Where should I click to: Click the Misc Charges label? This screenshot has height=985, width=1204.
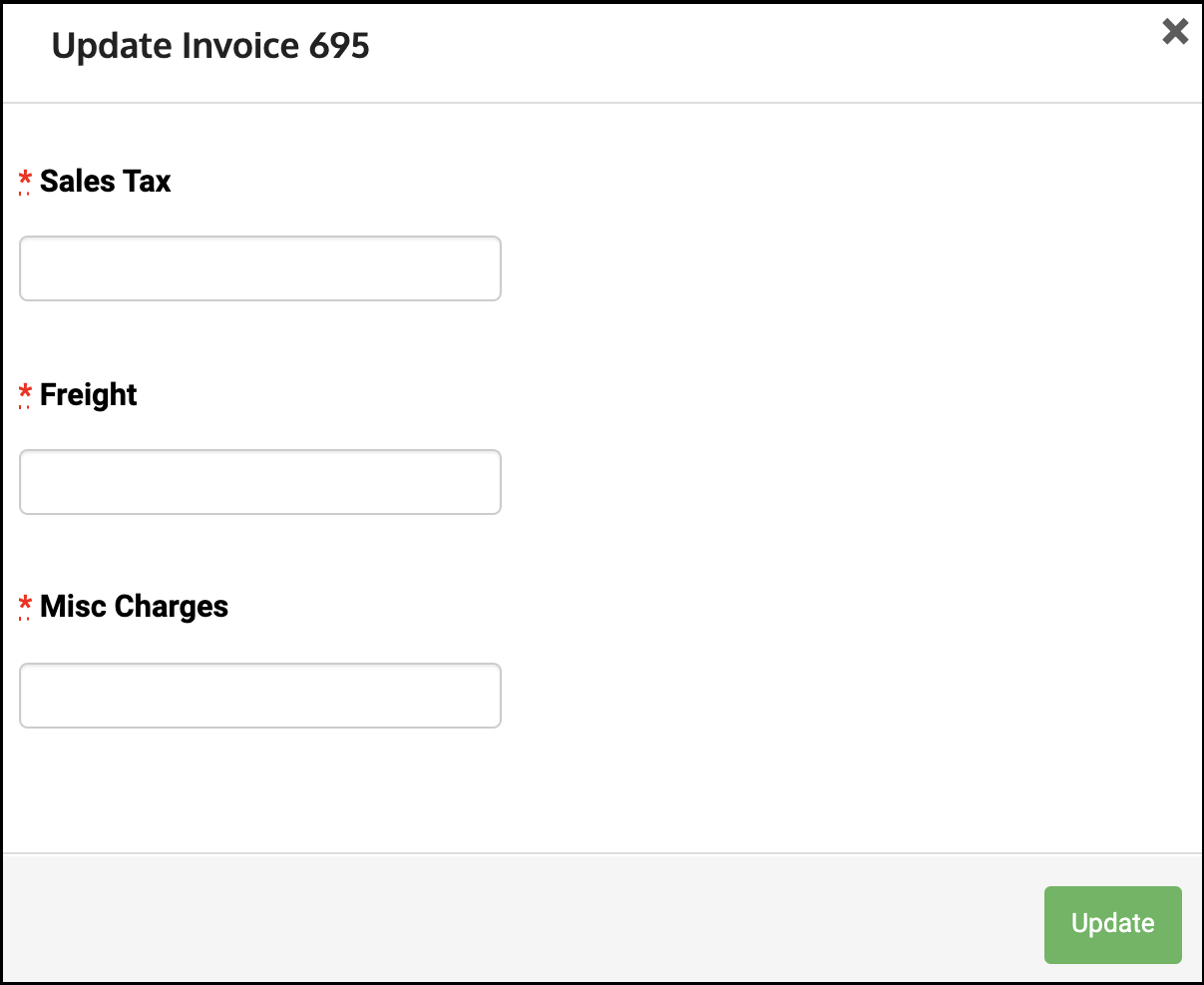pyautogui.click(x=134, y=607)
